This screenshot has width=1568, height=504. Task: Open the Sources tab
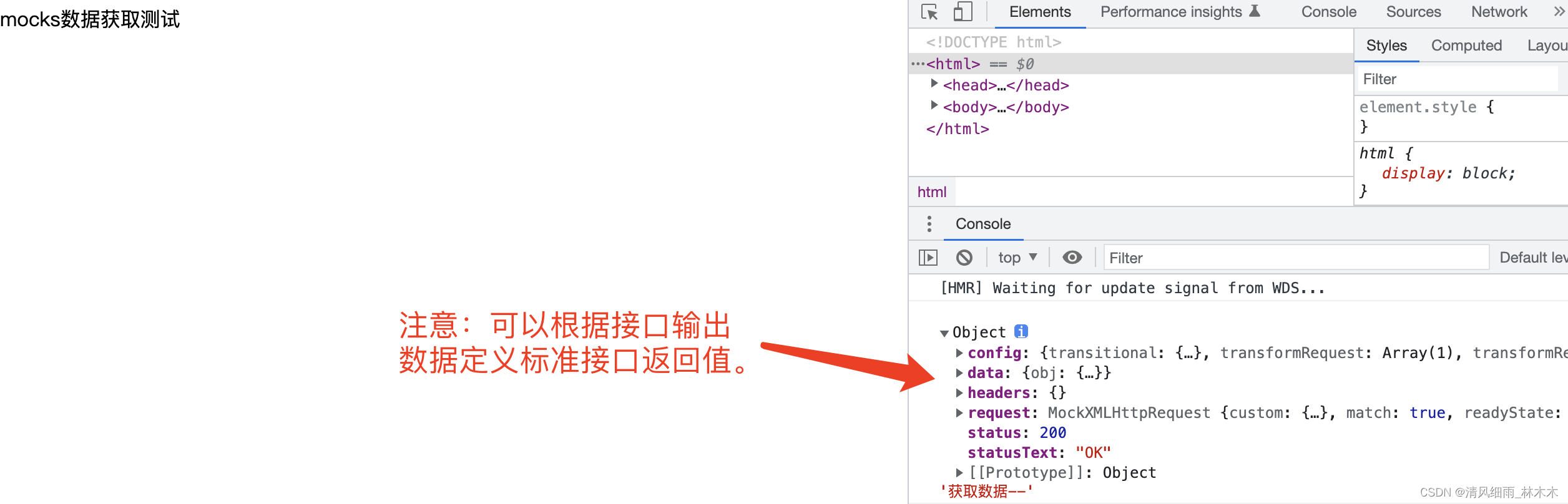click(x=1414, y=12)
